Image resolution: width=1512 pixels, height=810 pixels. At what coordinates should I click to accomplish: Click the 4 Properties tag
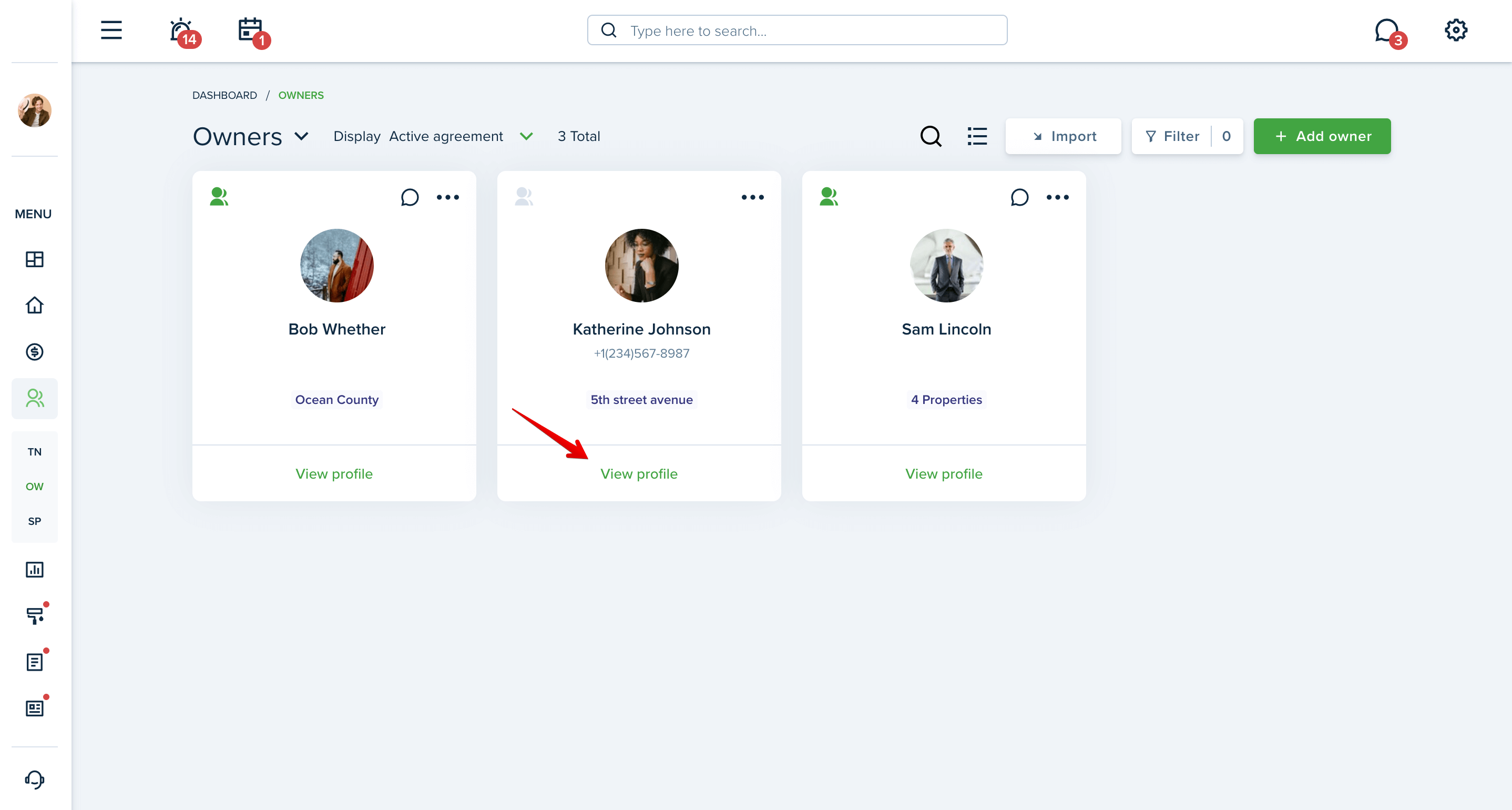(x=946, y=399)
